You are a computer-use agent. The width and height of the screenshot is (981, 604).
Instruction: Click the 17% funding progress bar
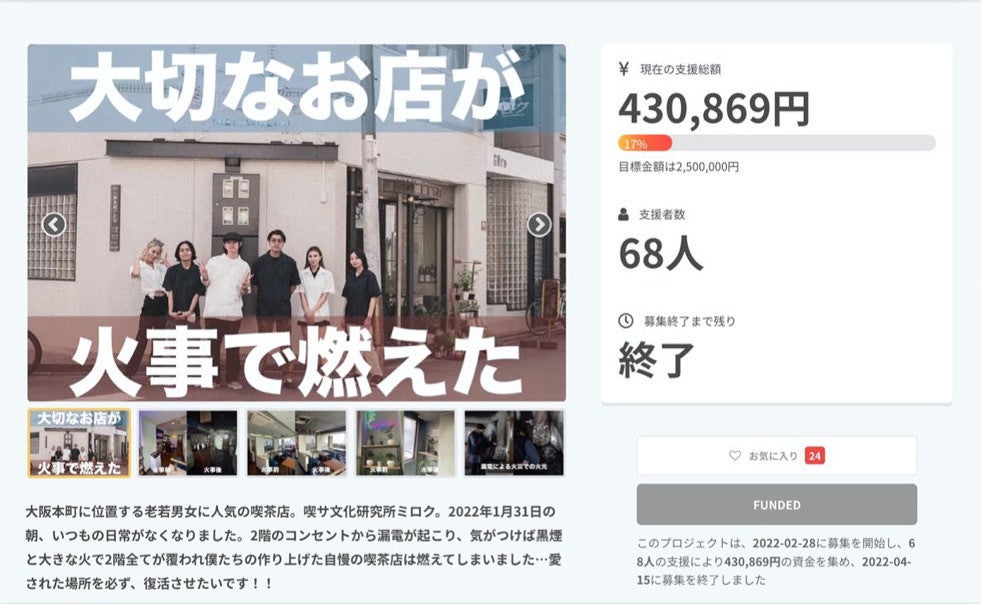pyautogui.click(x=776, y=143)
